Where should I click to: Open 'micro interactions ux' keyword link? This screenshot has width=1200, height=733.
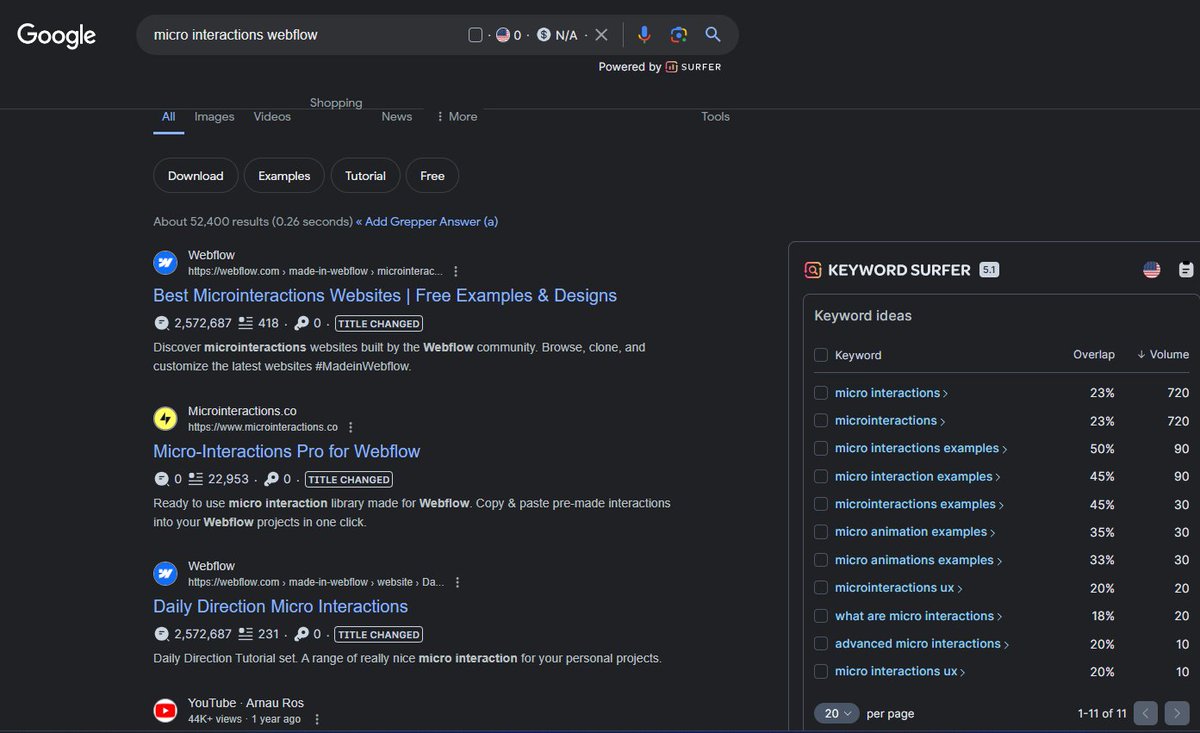click(x=900, y=672)
